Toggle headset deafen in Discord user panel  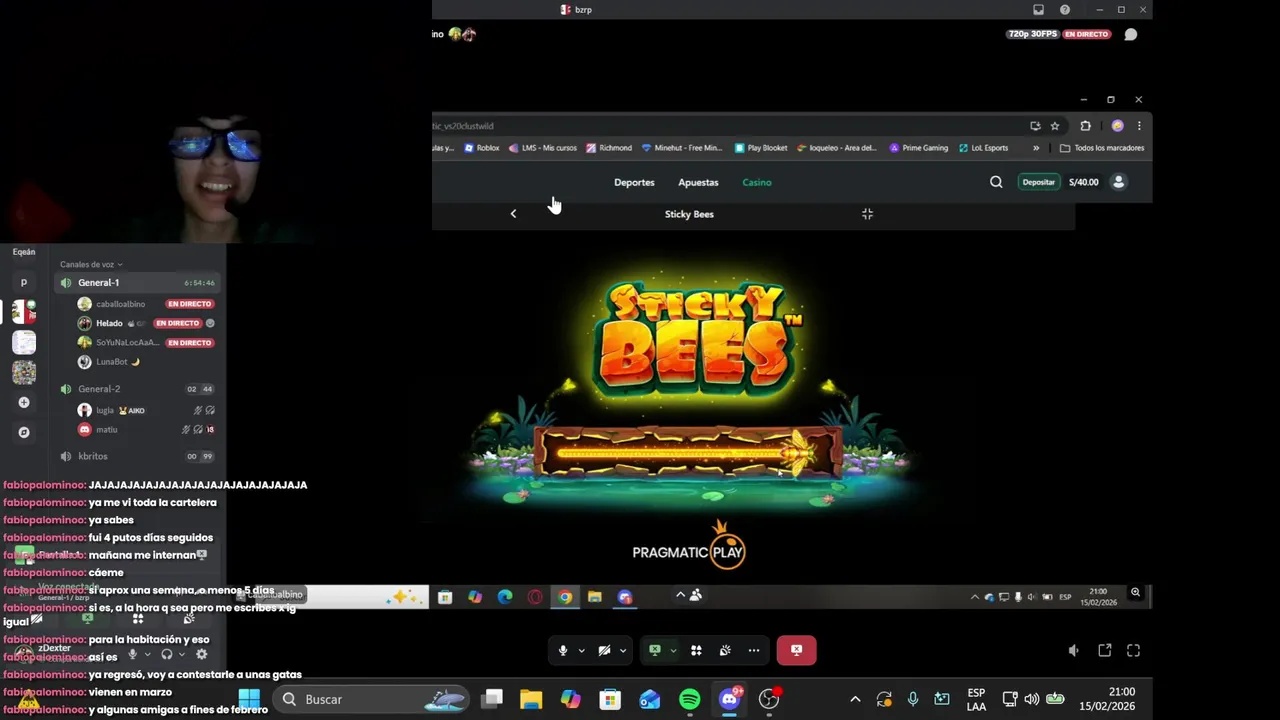tap(167, 654)
